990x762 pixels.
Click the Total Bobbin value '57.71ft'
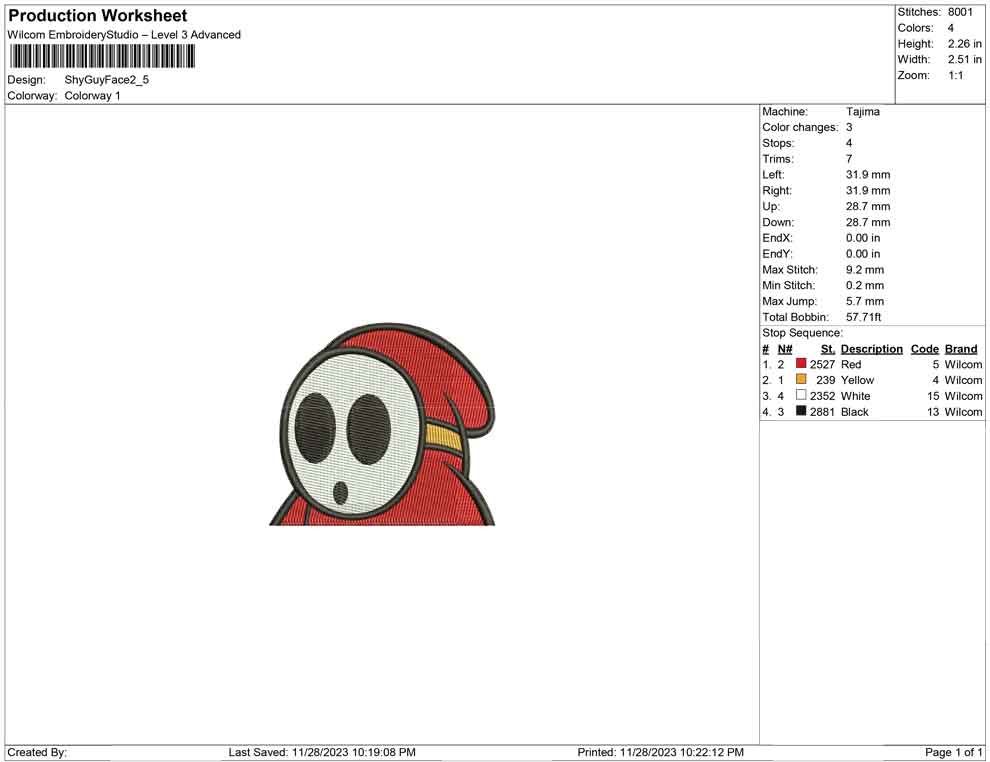click(x=863, y=317)
